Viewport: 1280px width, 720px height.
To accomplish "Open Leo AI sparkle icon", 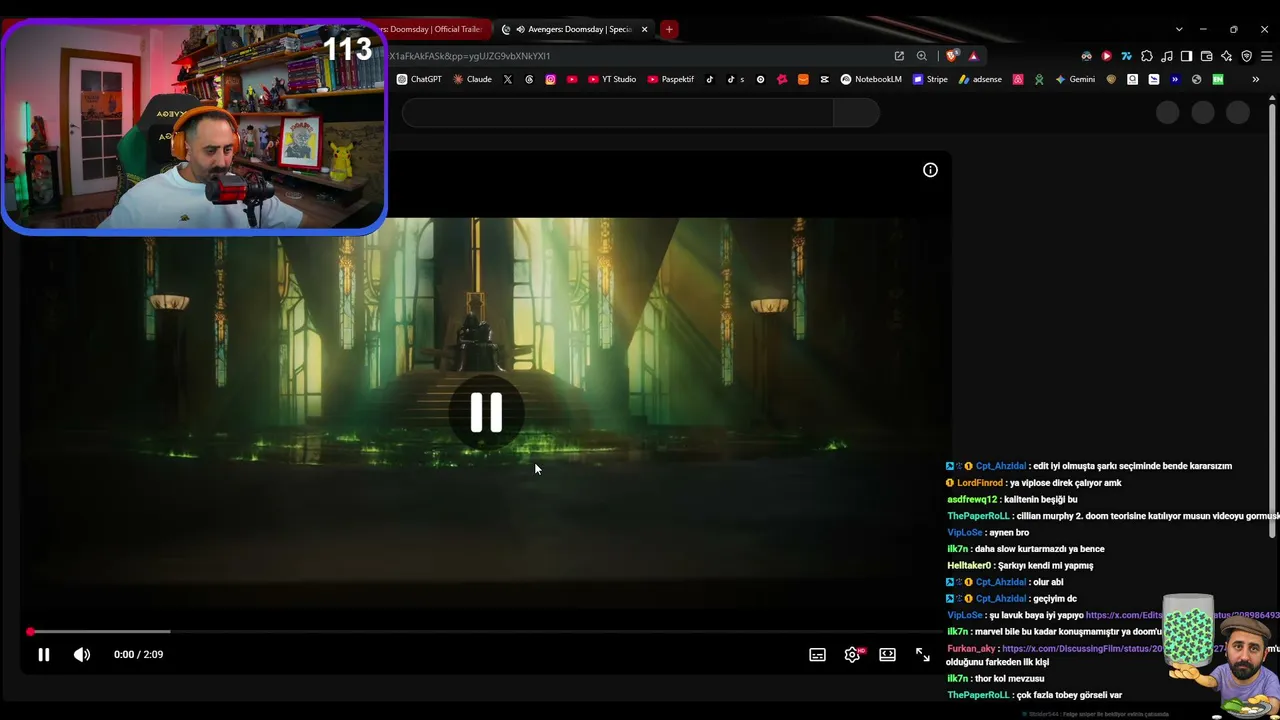I will click(x=1226, y=56).
